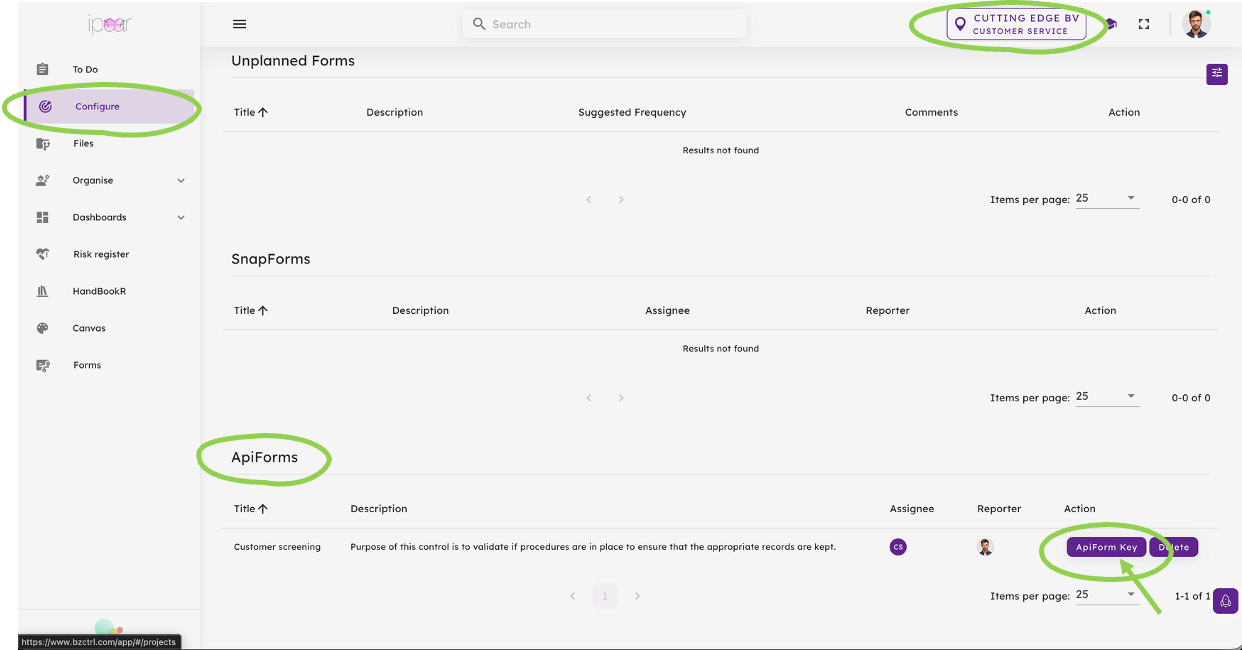The height and width of the screenshot is (650, 1242).
Task: Click the To Do clipboard icon
Action: 42,69
